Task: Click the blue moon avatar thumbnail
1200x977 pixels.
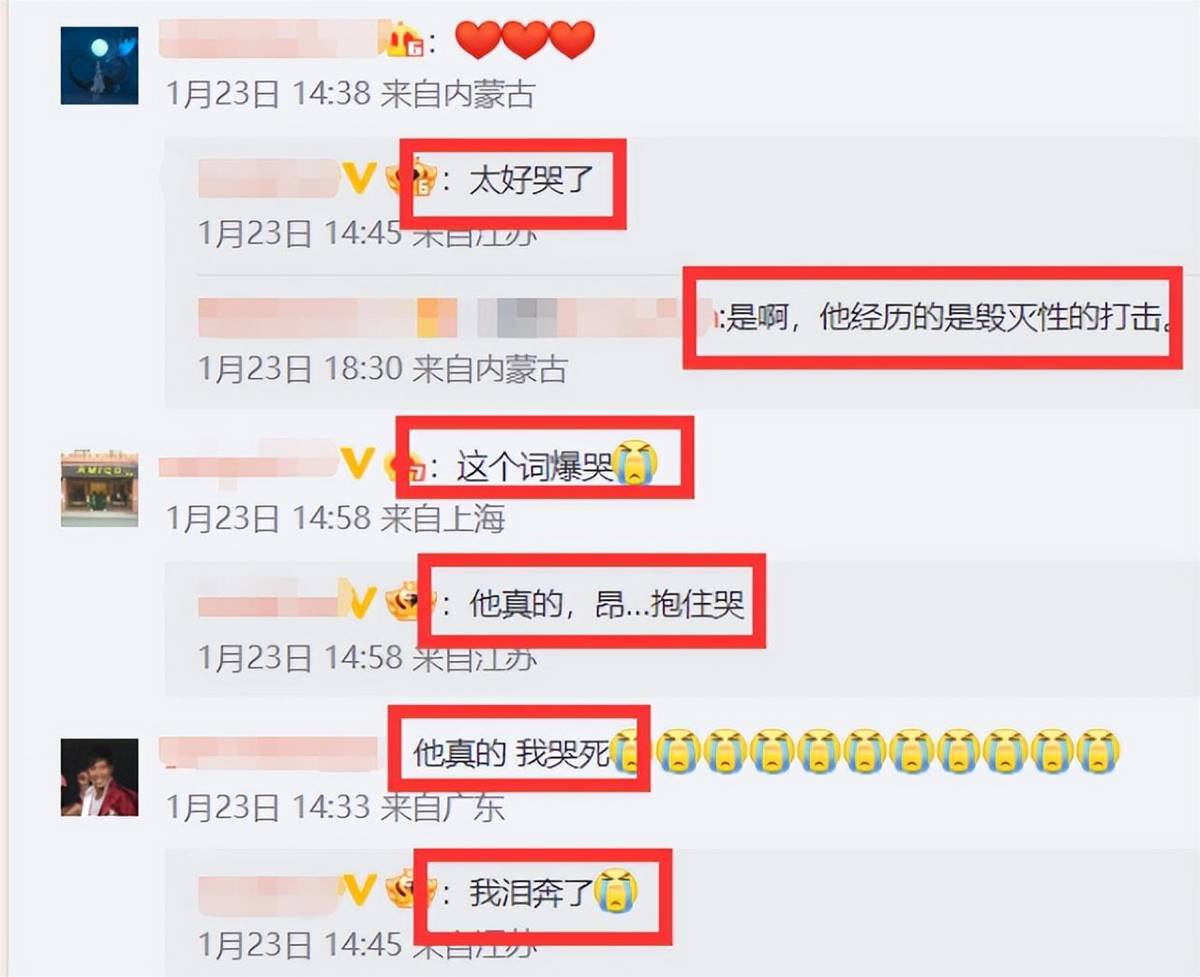Action: pyautogui.click(x=99, y=65)
